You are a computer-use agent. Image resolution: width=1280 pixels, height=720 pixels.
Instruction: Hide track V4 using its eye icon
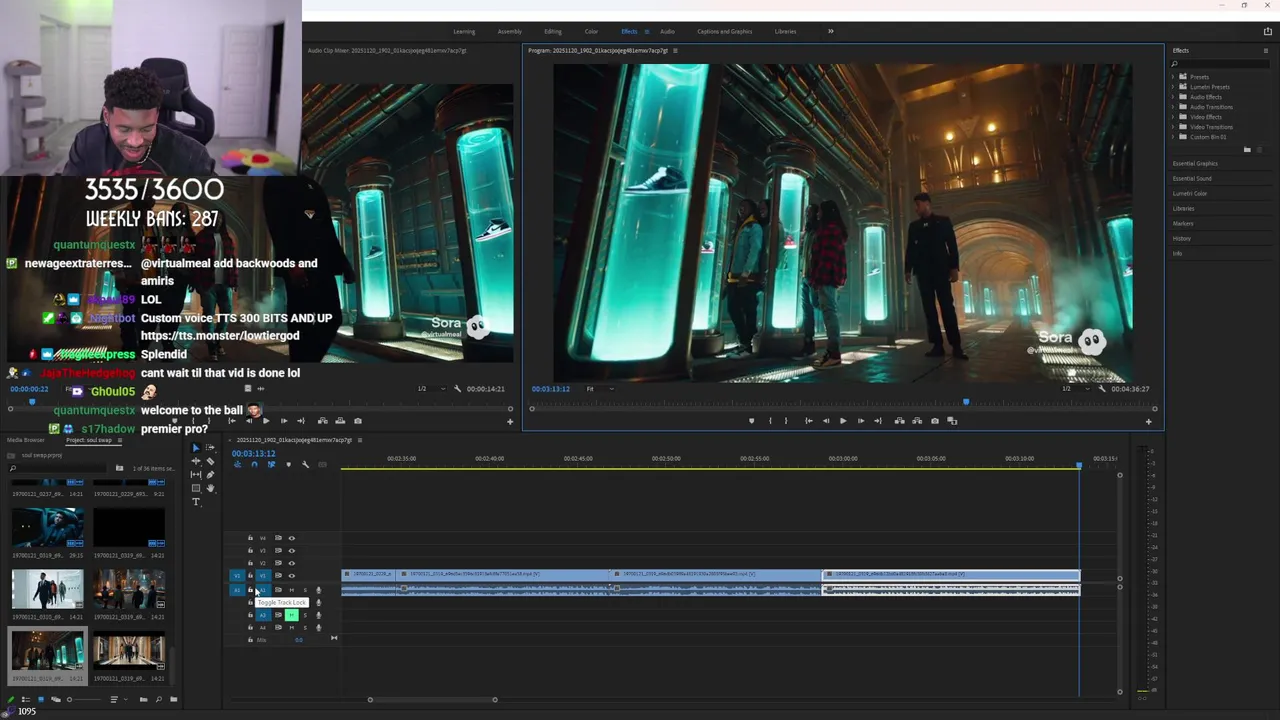coord(292,538)
